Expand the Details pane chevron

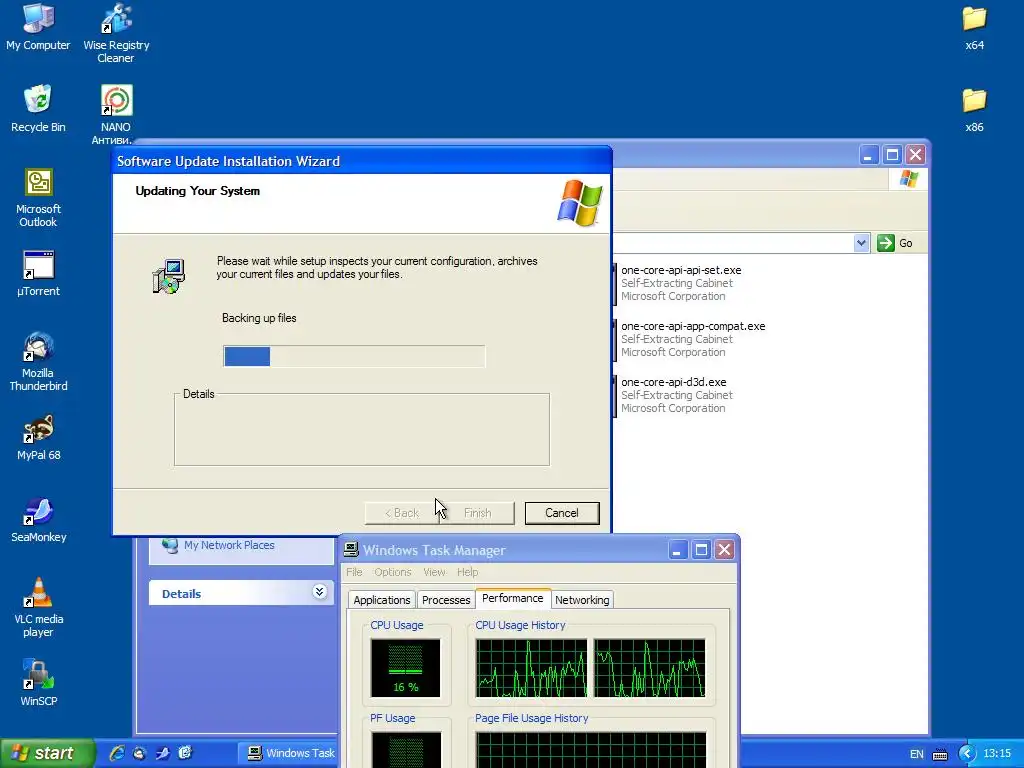(319, 592)
